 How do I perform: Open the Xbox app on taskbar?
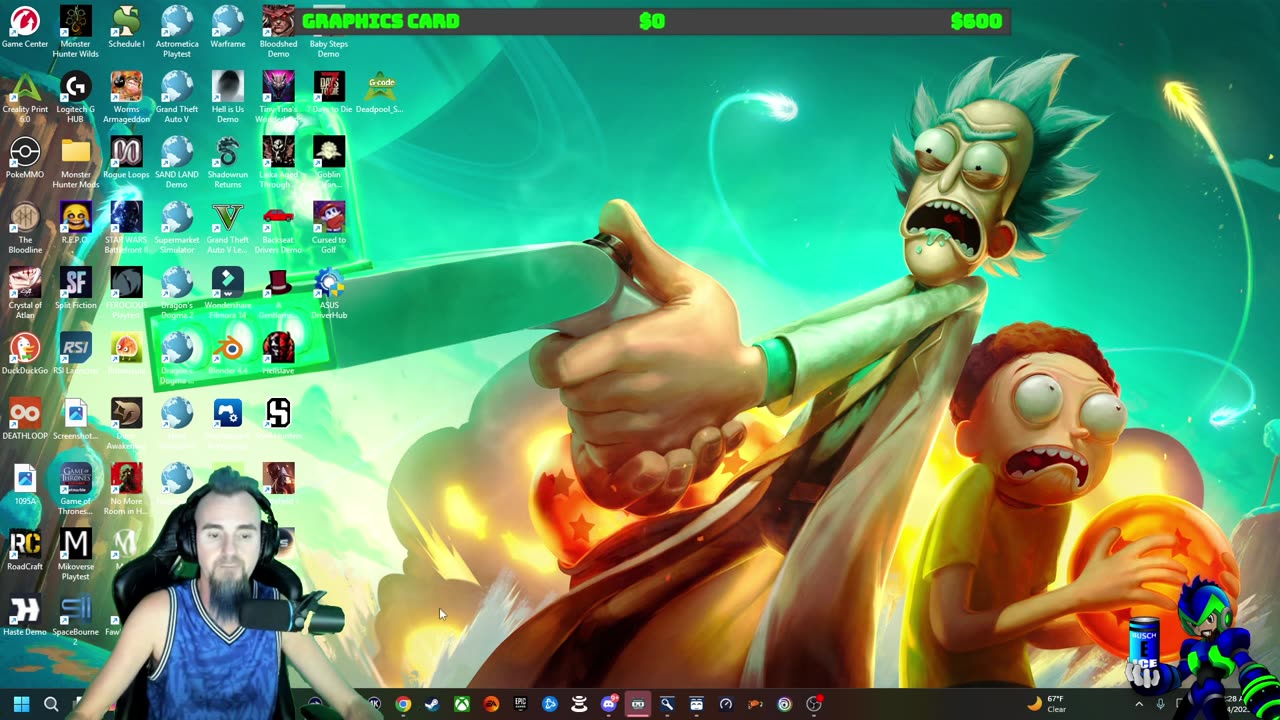462,704
